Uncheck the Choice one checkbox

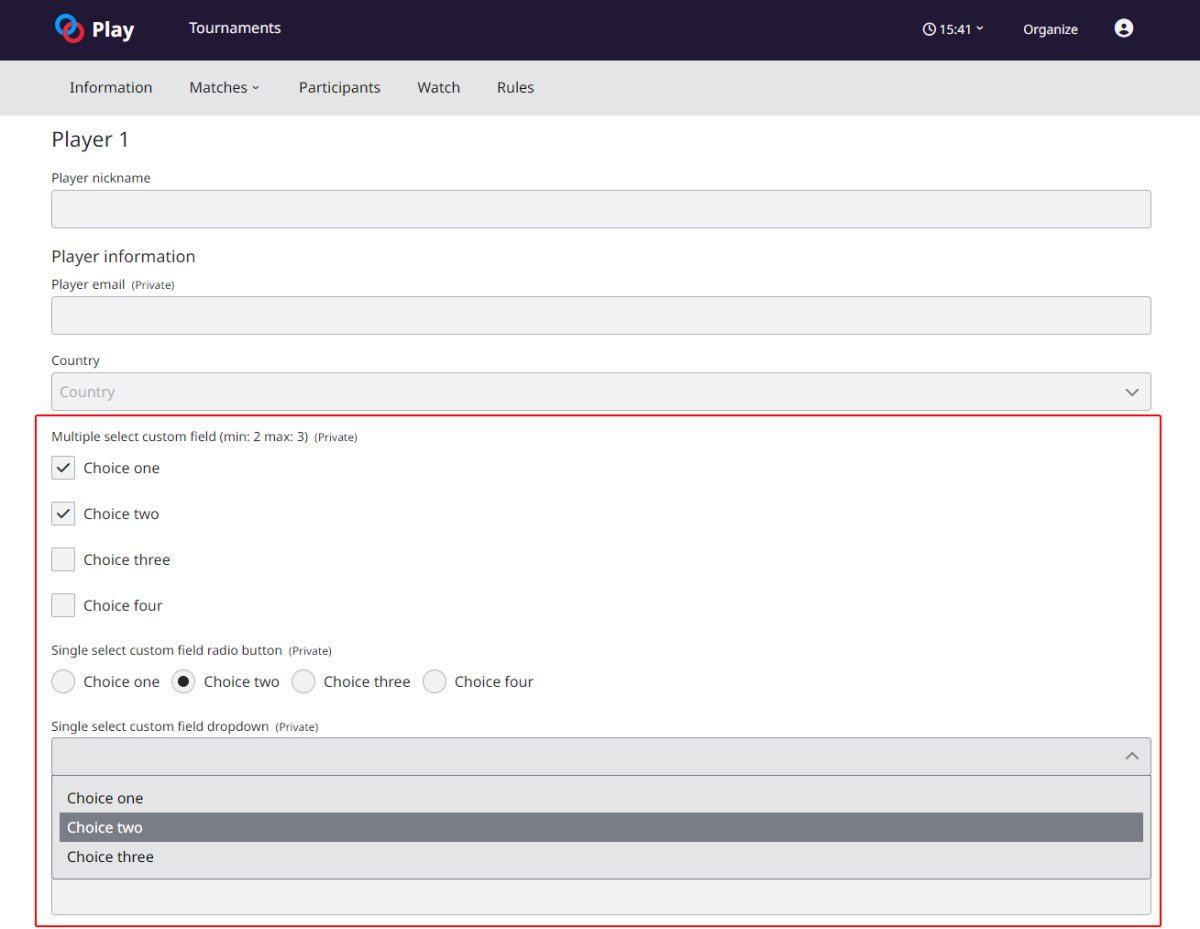(63, 467)
